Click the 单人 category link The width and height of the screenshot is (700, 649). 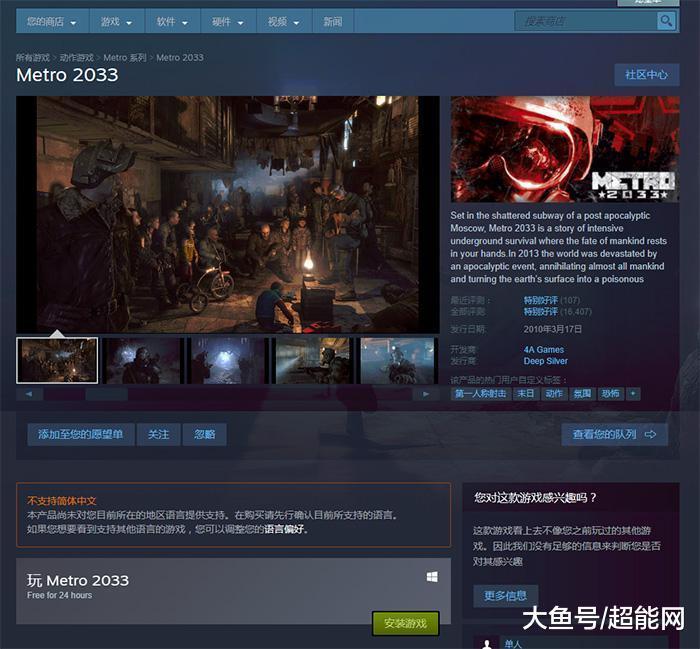pos(513,644)
